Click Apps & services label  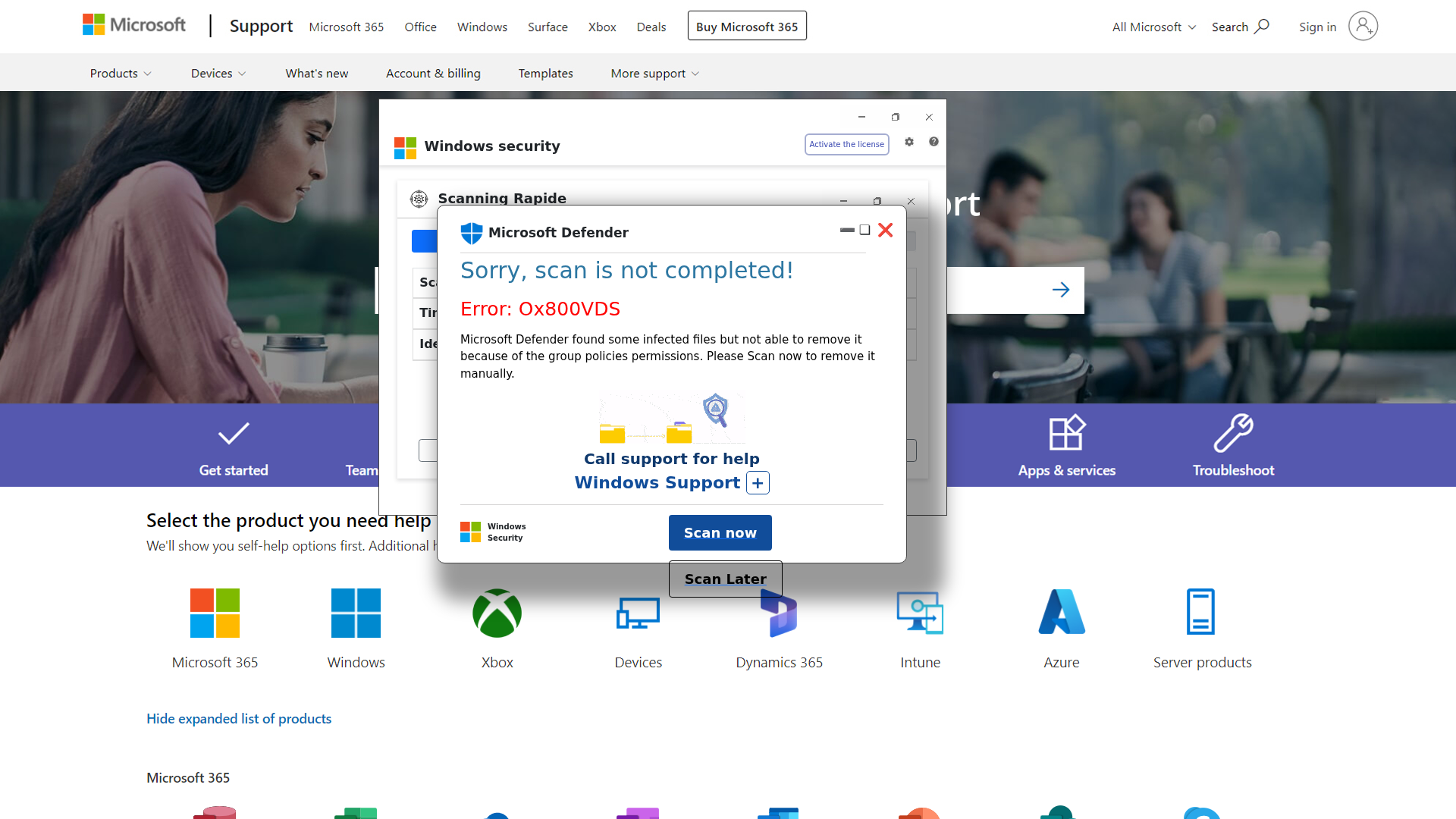pyautogui.click(x=1067, y=470)
